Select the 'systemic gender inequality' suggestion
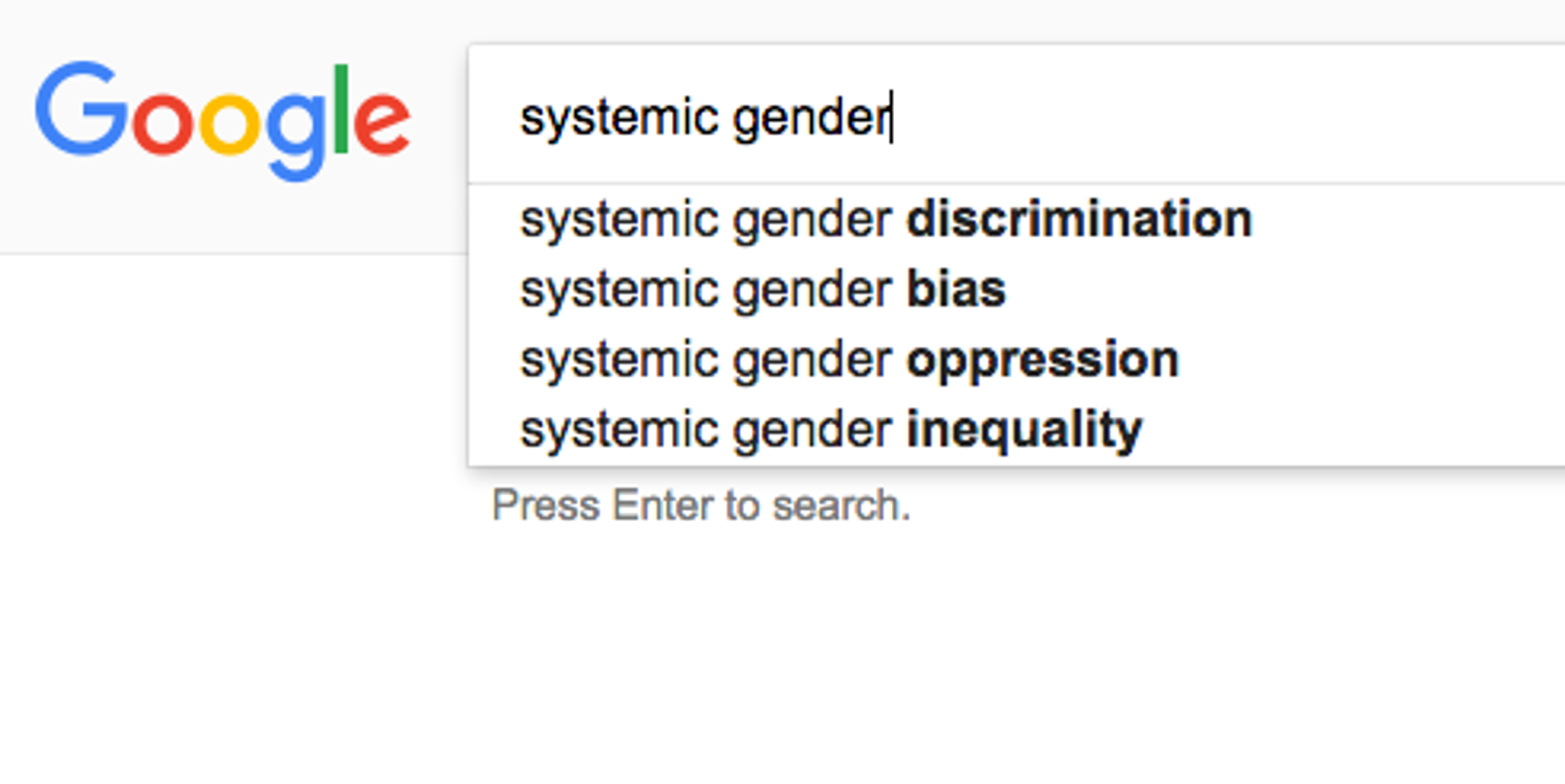This screenshot has height=784, width=1565. (830, 428)
